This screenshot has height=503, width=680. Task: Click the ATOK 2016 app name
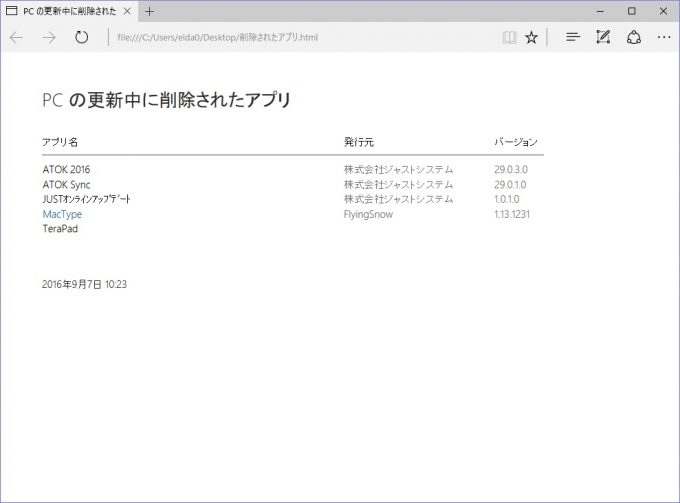[x=66, y=170]
